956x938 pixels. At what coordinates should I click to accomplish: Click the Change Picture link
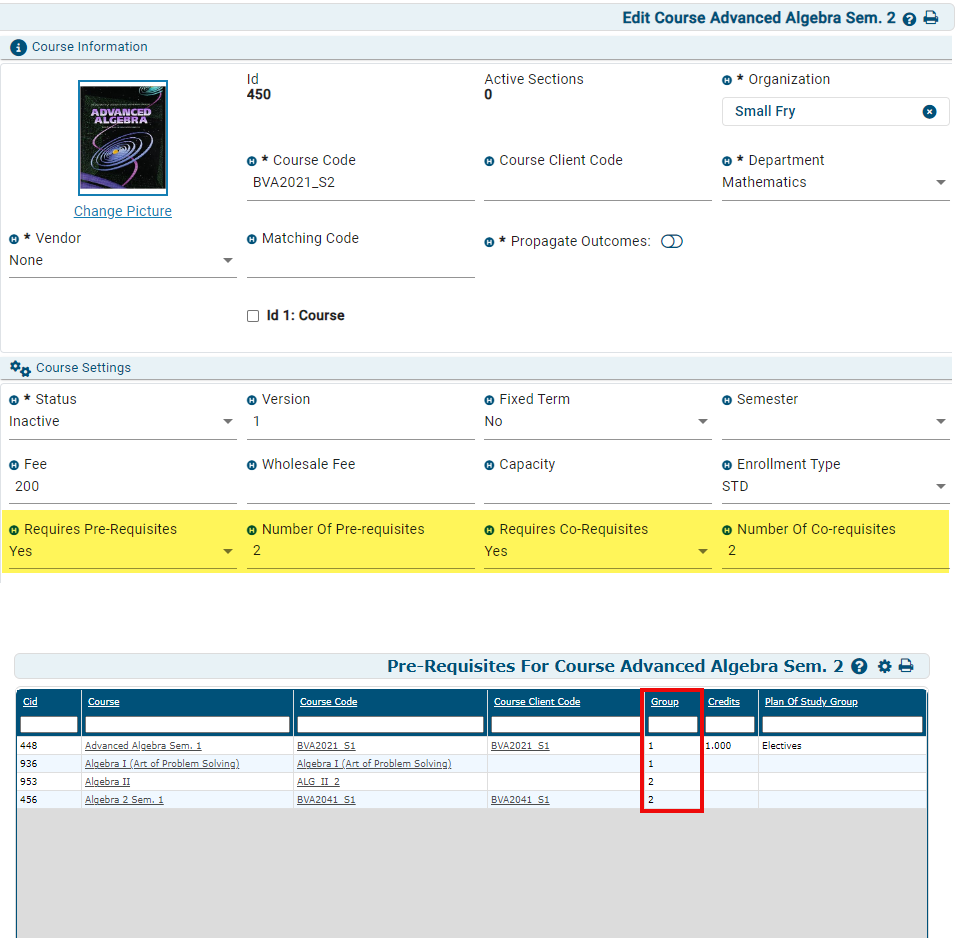click(123, 211)
